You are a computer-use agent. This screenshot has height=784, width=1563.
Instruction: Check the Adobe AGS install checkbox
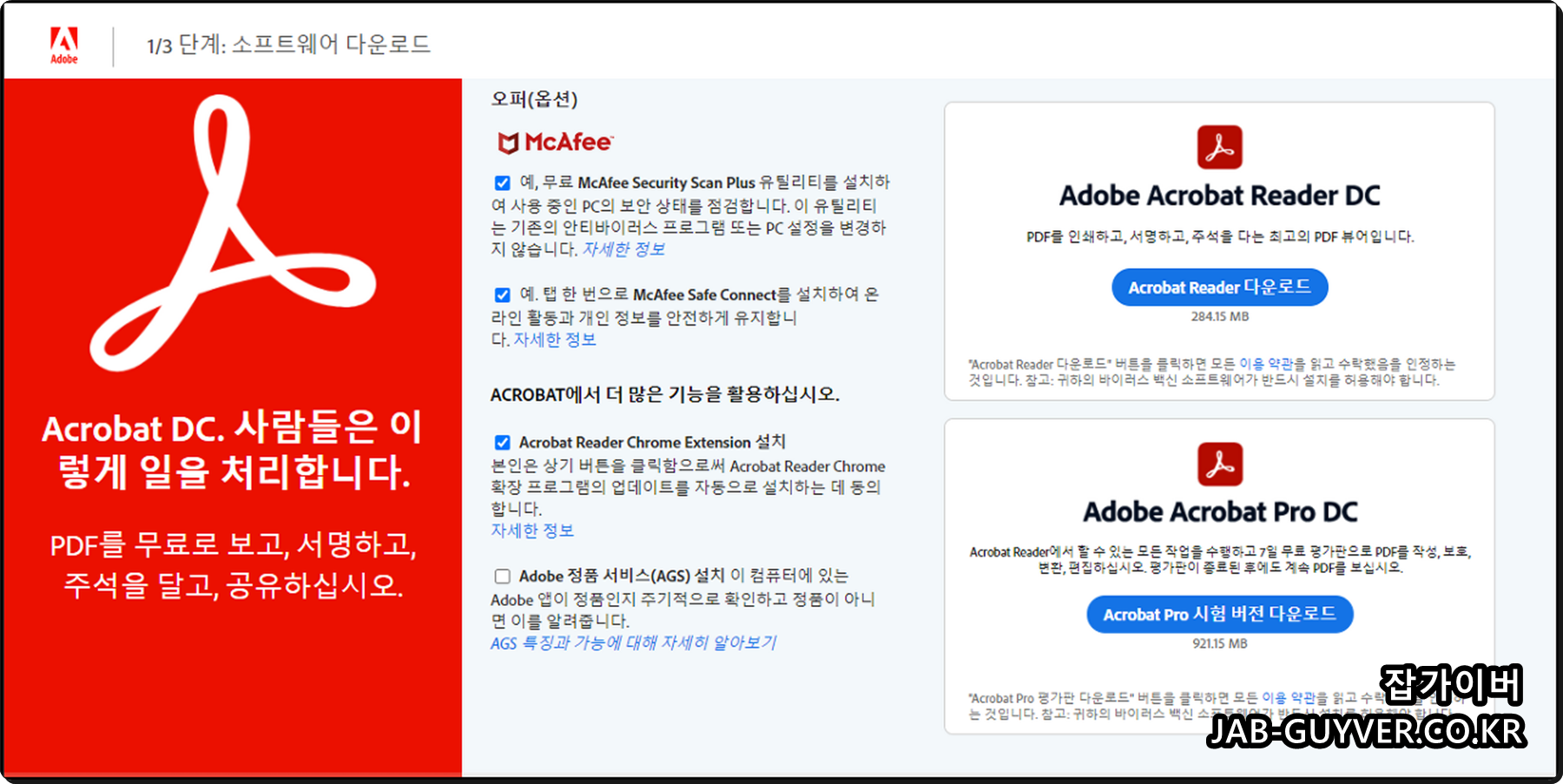[x=502, y=576]
